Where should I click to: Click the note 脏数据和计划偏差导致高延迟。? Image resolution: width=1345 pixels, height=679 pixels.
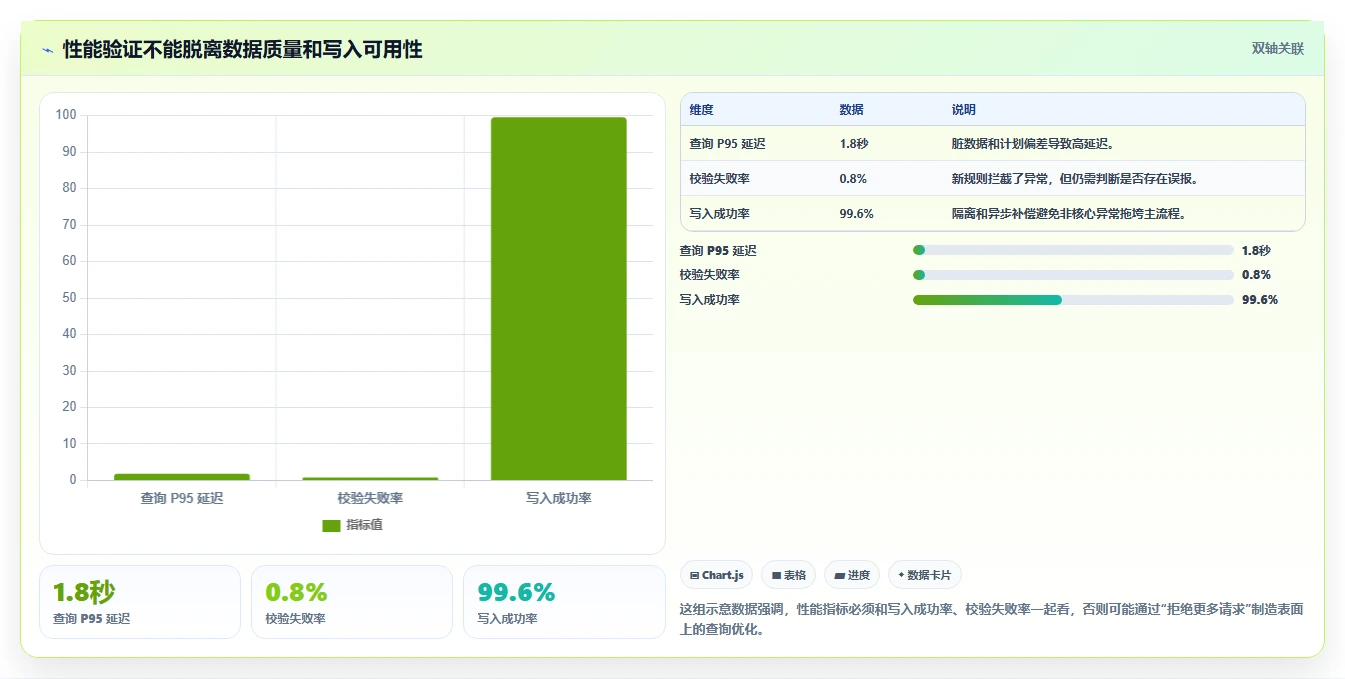click(x=1033, y=144)
